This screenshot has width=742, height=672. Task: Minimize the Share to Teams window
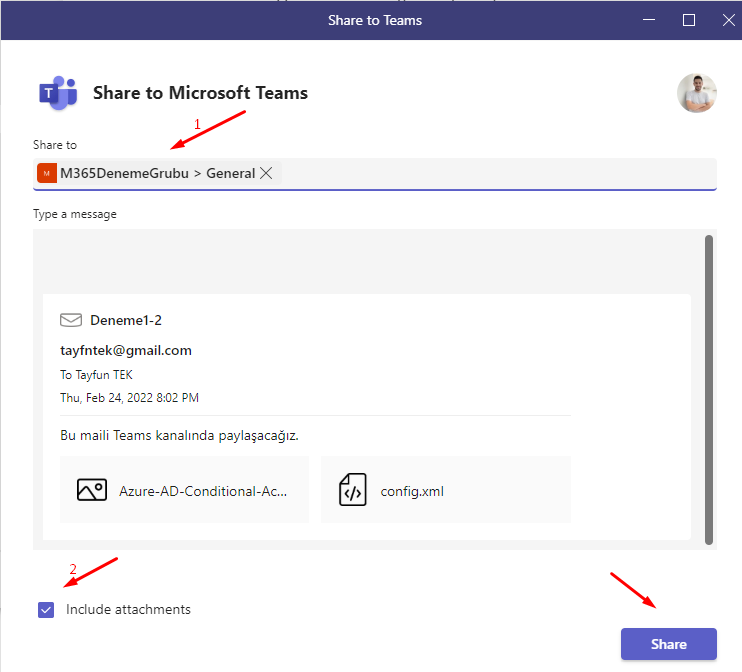[650, 20]
